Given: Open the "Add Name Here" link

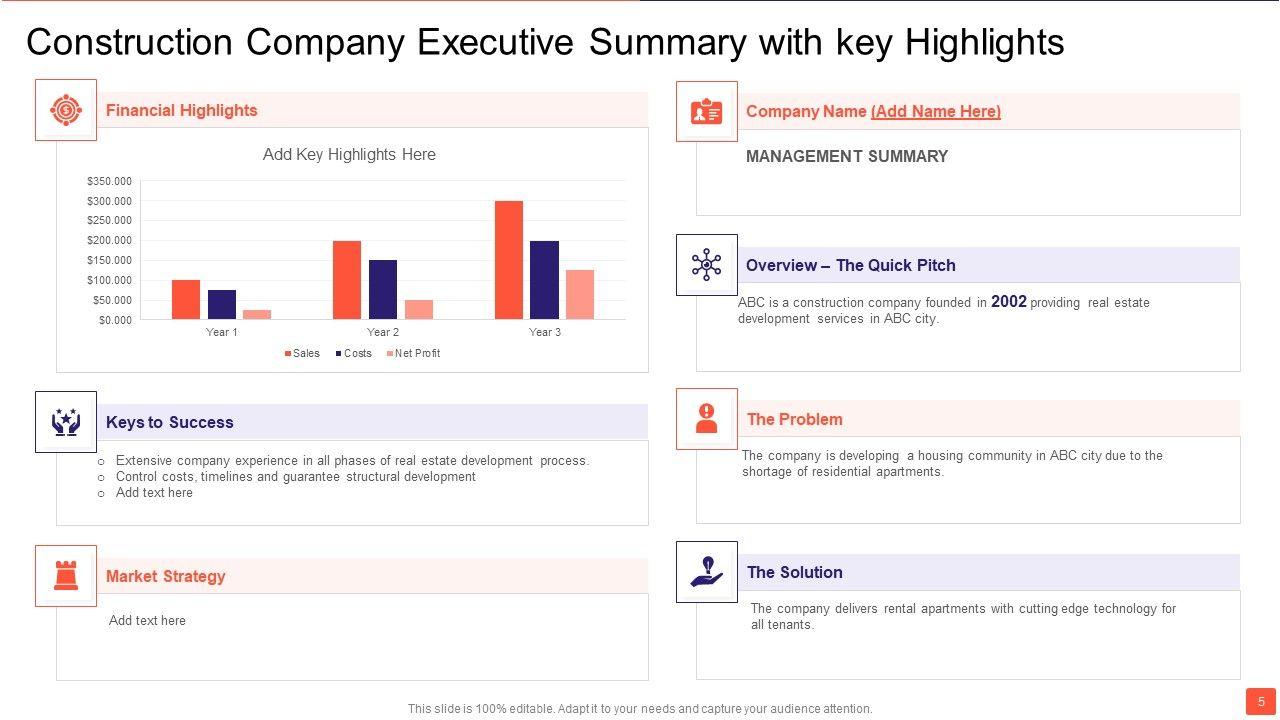Looking at the screenshot, I should (x=935, y=112).
